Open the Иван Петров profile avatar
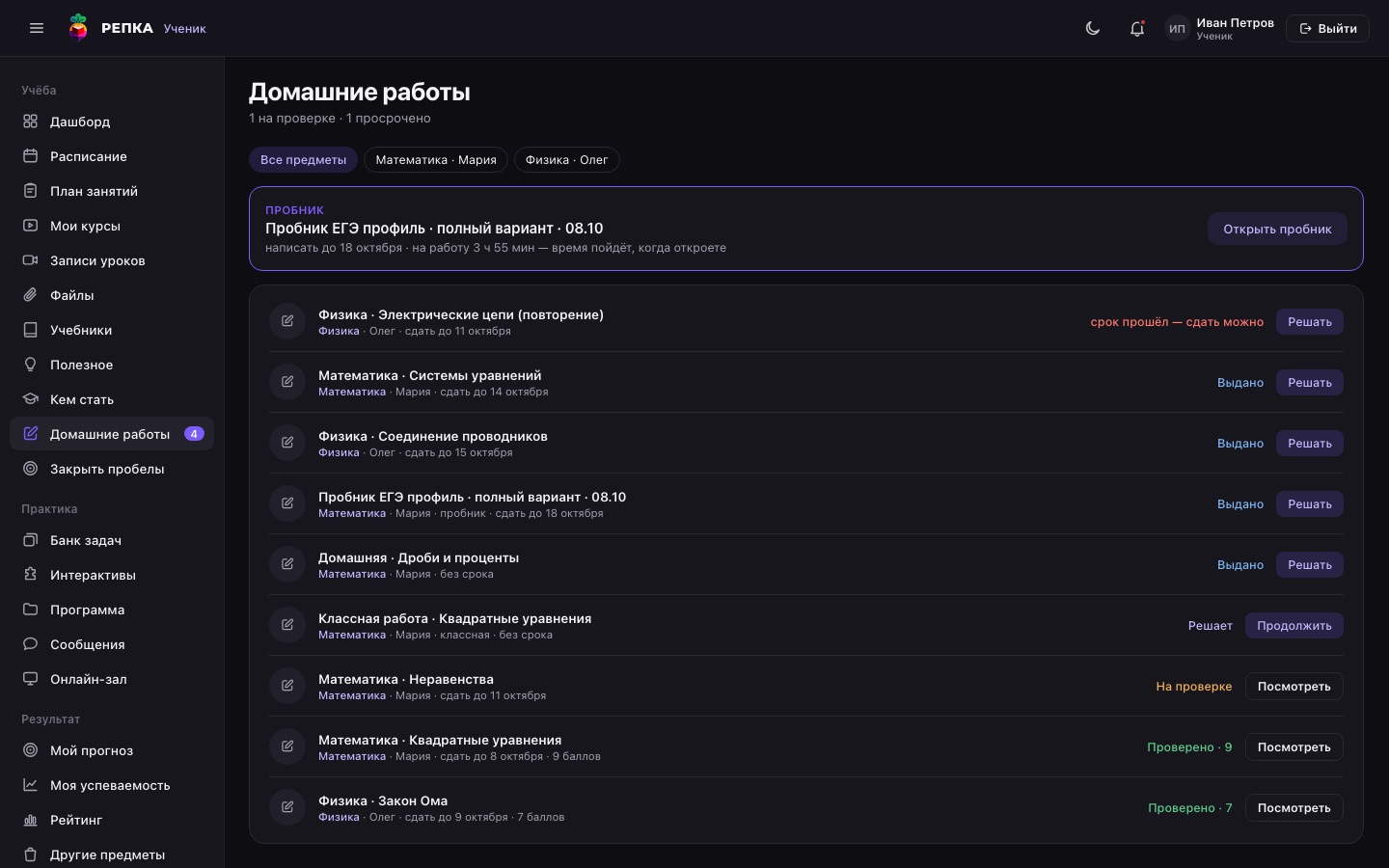The image size is (1389, 868). tap(1177, 28)
